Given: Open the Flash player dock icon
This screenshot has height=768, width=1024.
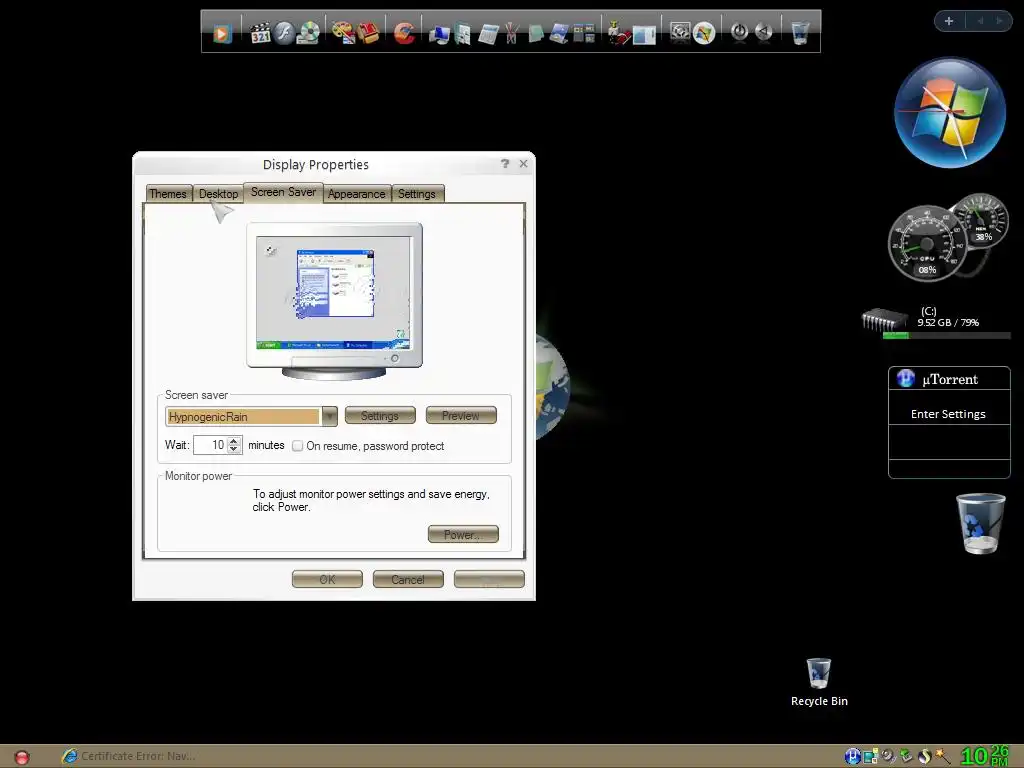Looking at the screenshot, I should [284, 33].
